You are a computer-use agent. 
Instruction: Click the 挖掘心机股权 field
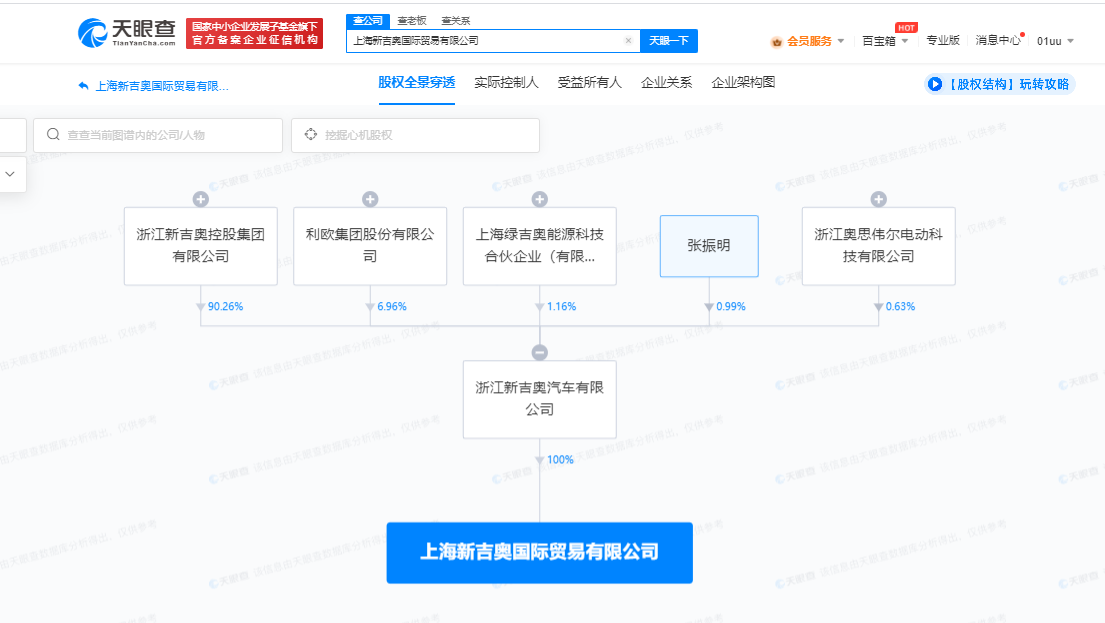click(x=416, y=135)
